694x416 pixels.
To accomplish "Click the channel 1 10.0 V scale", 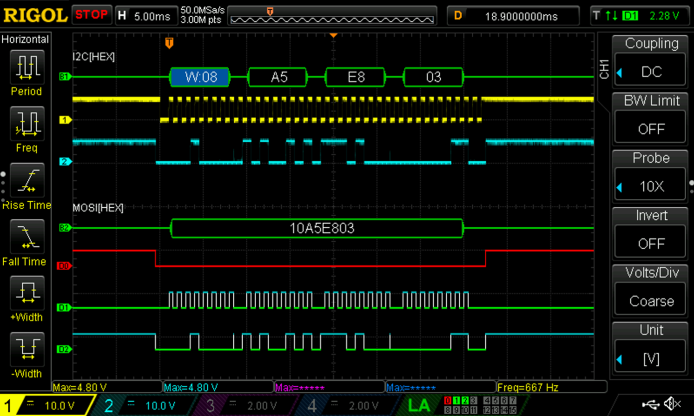I will (x=59, y=406).
